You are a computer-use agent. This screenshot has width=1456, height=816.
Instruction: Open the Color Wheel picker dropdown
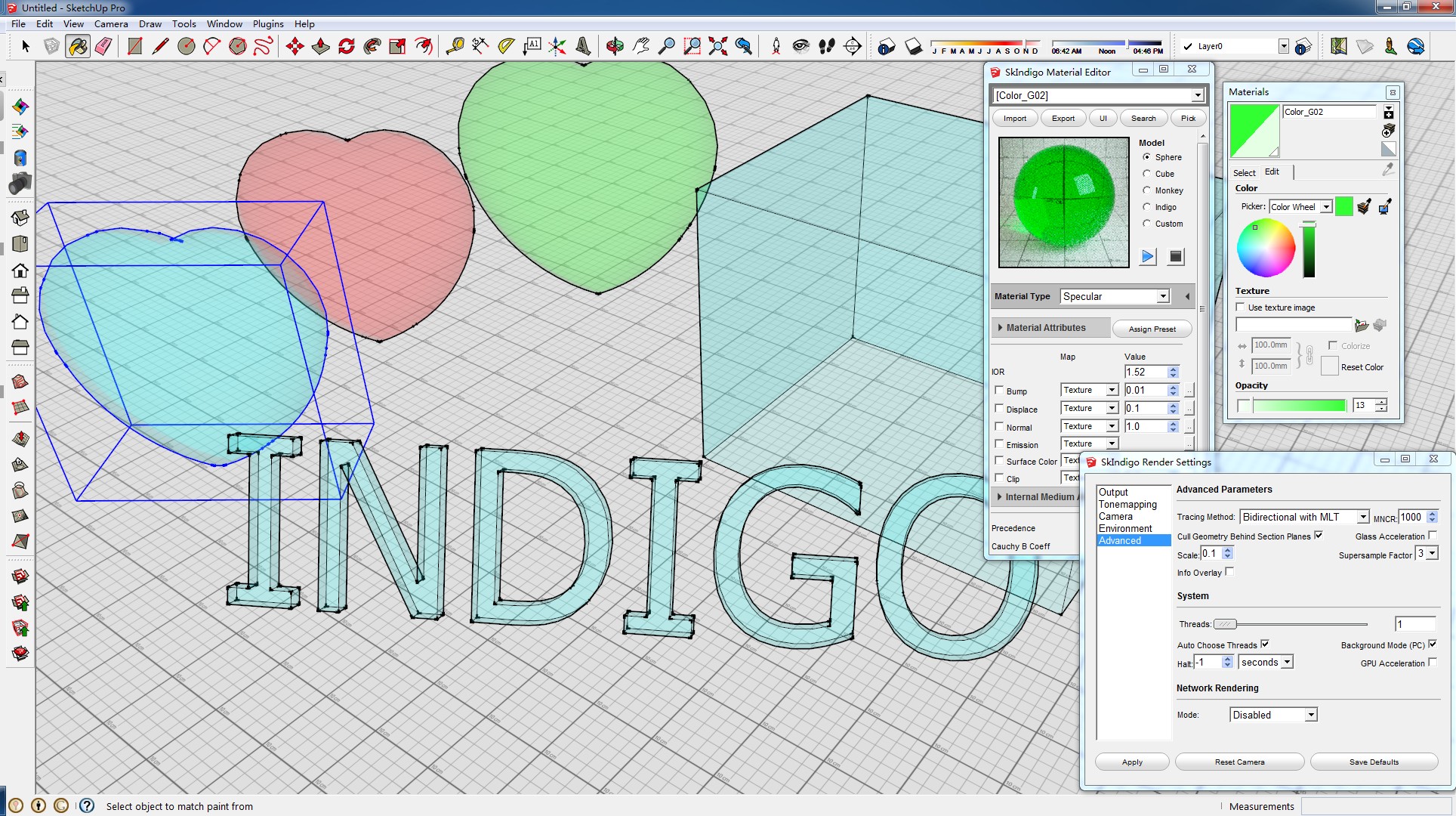coord(1300,207)
